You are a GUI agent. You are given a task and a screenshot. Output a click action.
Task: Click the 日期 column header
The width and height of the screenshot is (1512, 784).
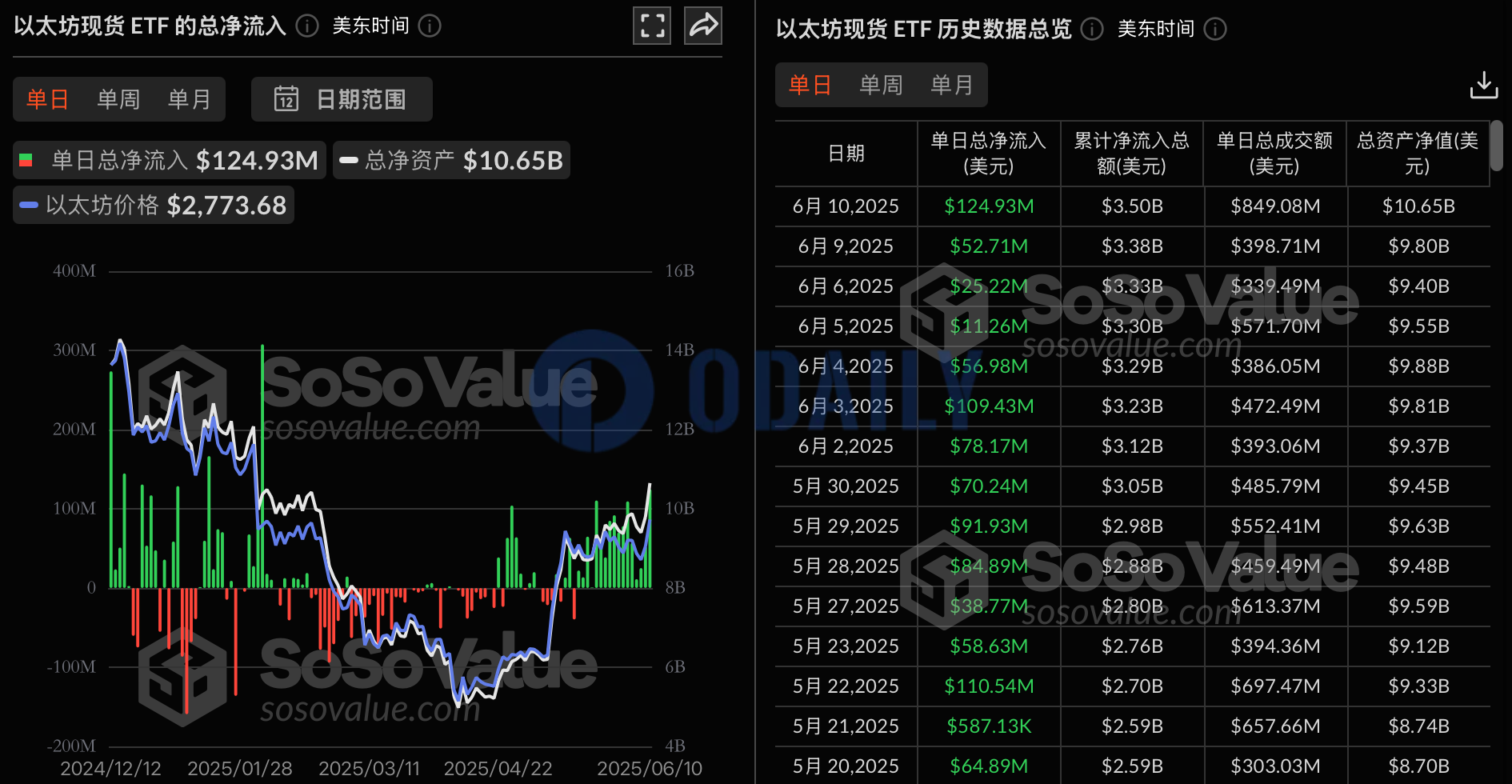pos(846,154)
